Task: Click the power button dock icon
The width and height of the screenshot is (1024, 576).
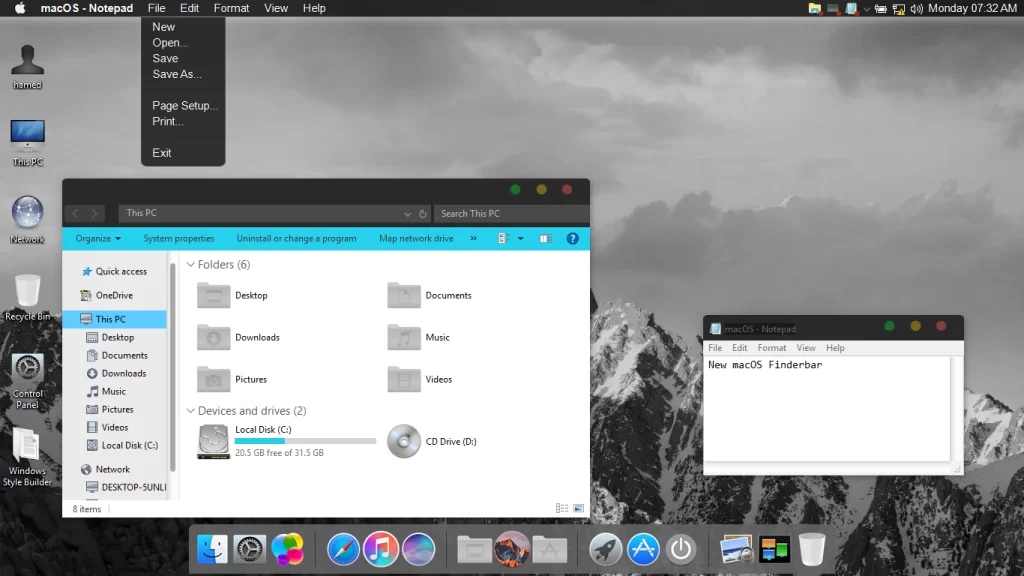Action: (681, 549)
